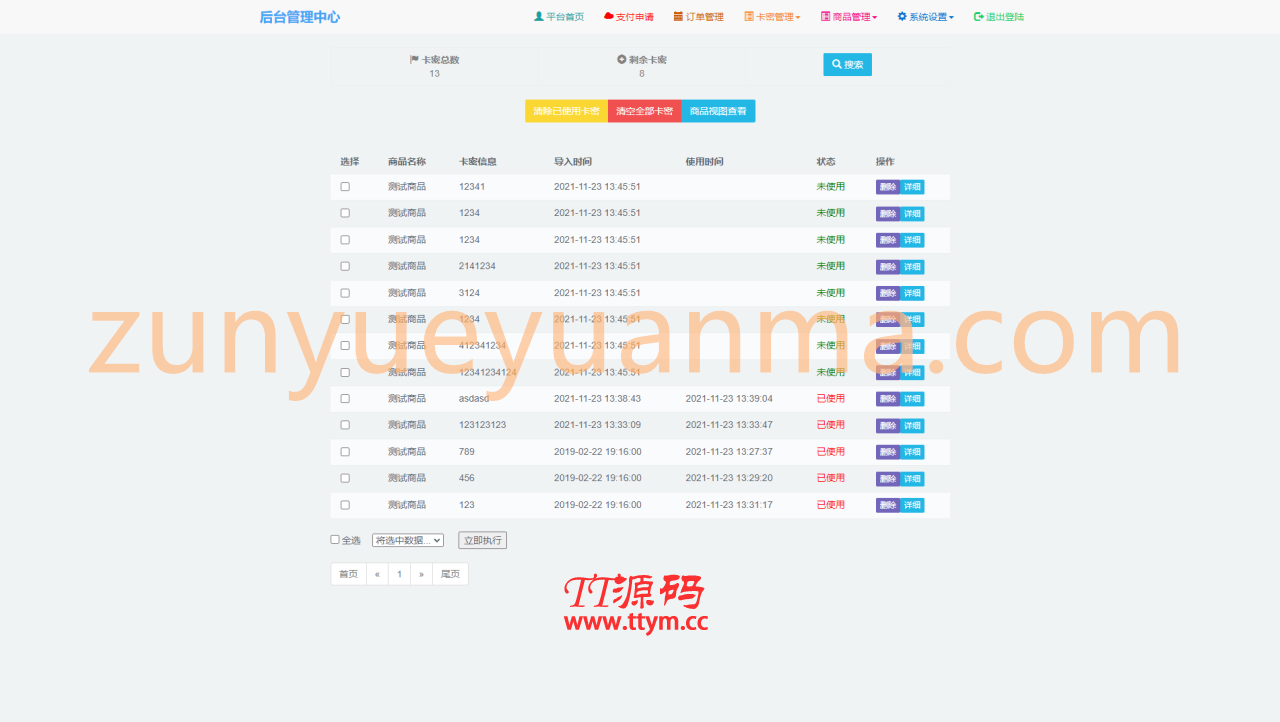The image size is (1280, 722).
Task: Open details for card 123123123
Action: (912, 426)
